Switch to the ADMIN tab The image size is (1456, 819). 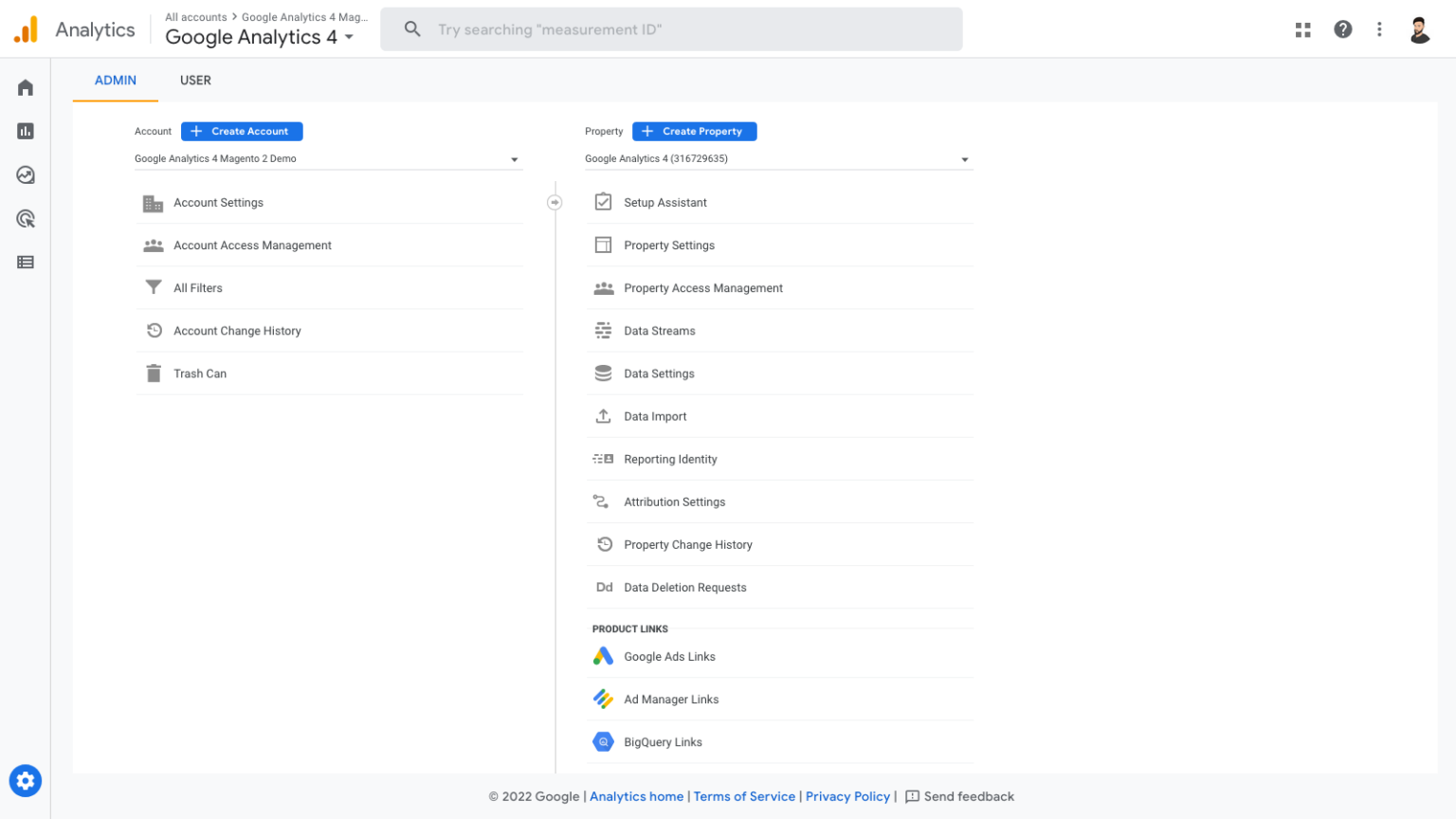[116, 81]
